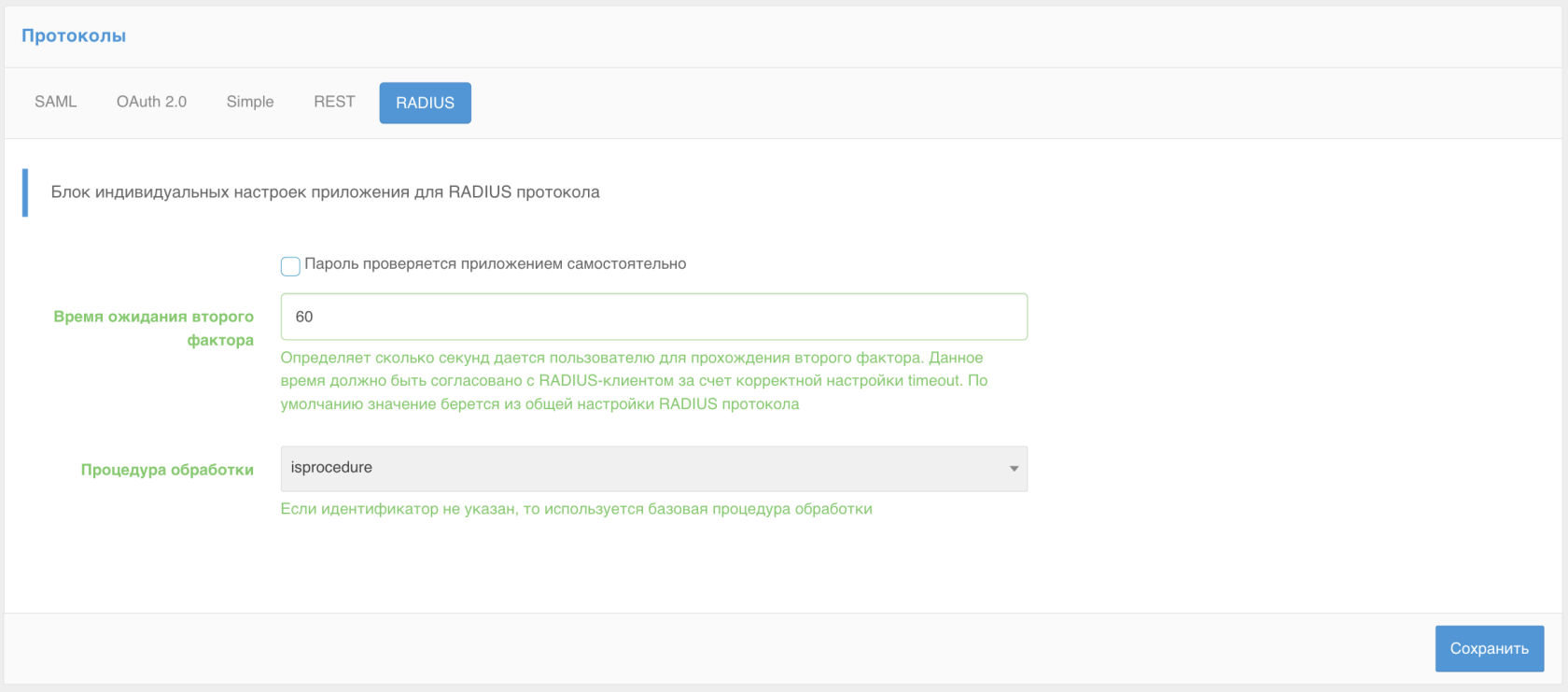Click the 'Протоколы' section heading
The width and height of the screenshot is (1568, 692).
pyautogui.click(x=74, y=35)
